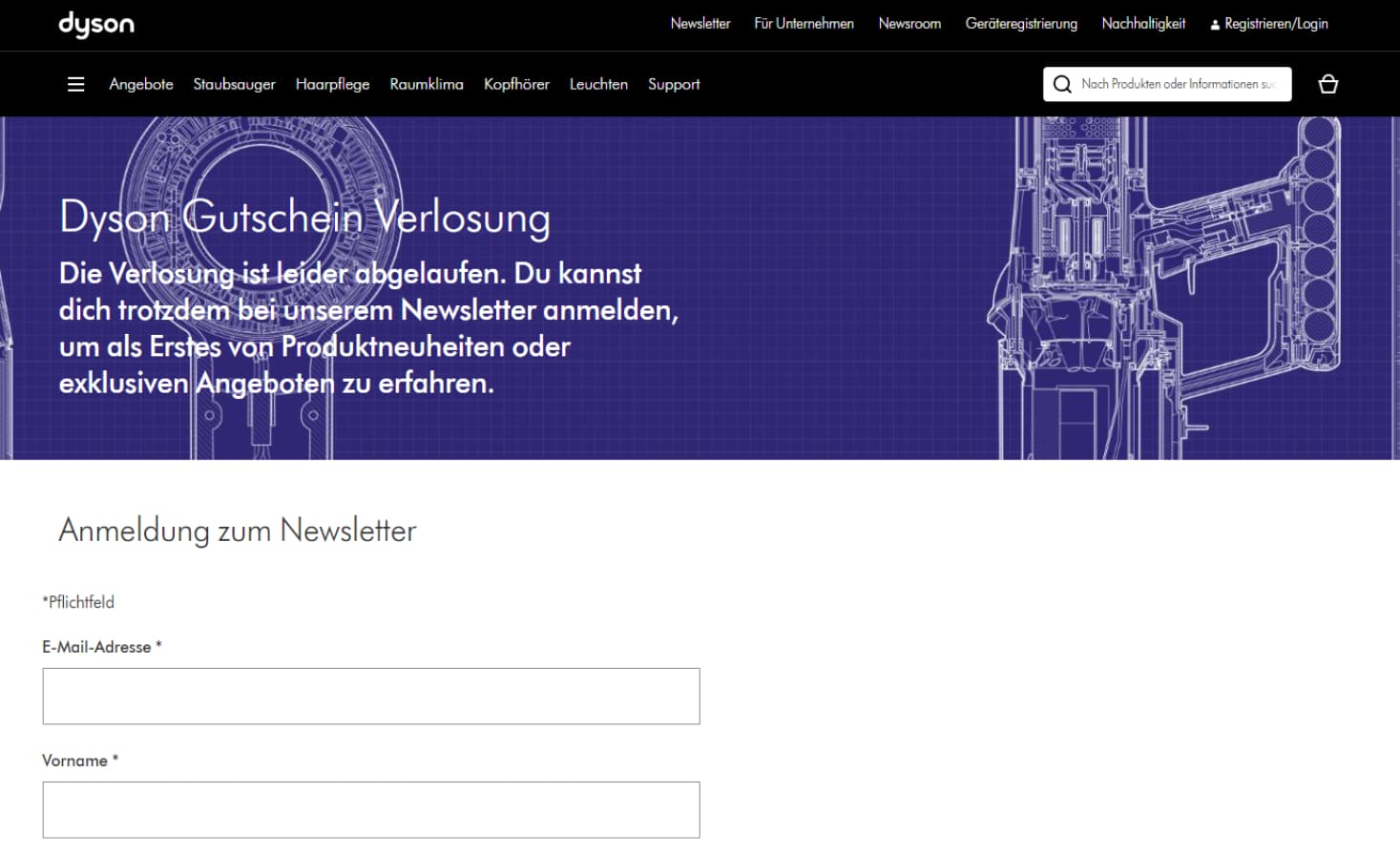Click the E-Mail-Adresse input field
Image resolution: width=1400 pixels, height=855 pixels.
click(370, 696)
